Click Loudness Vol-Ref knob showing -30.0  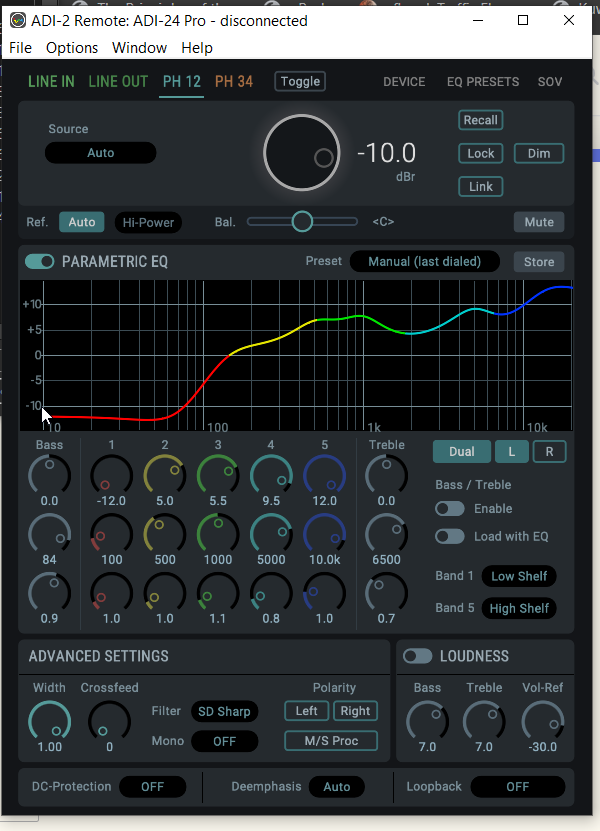tap(543, 721)
